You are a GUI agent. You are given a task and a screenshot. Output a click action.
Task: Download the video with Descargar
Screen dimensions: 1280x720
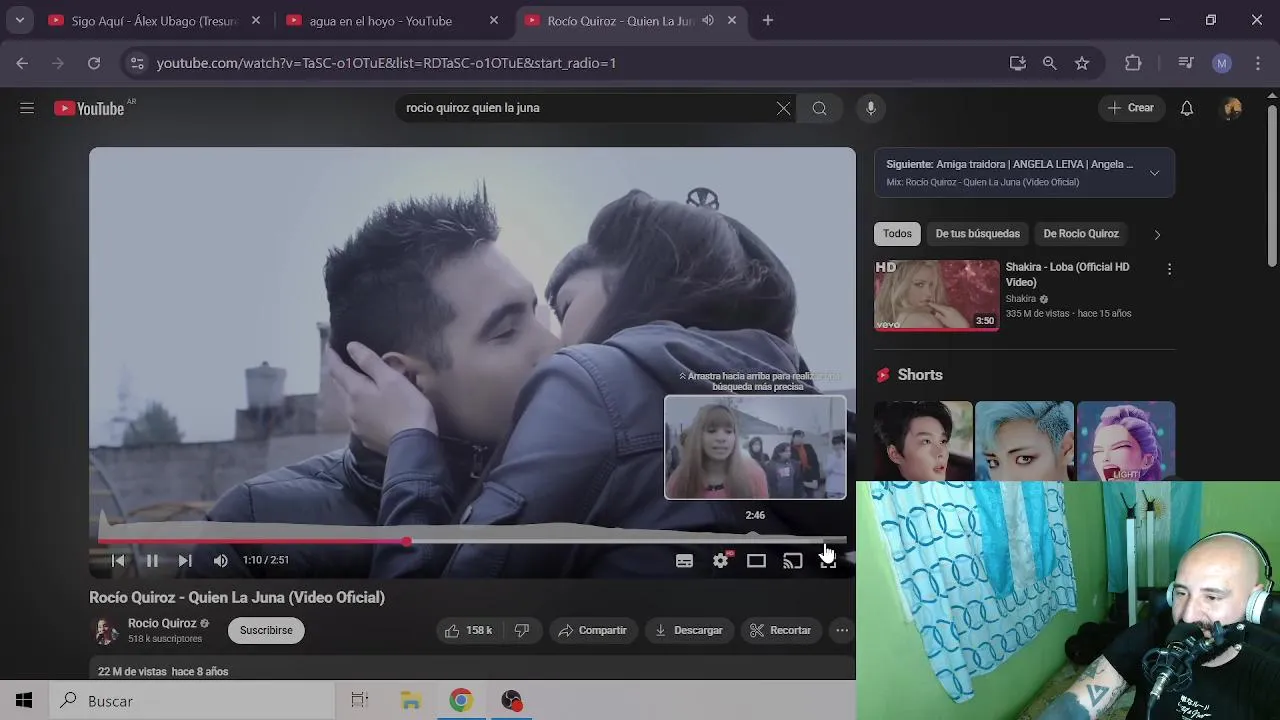(x=688, y=630)
